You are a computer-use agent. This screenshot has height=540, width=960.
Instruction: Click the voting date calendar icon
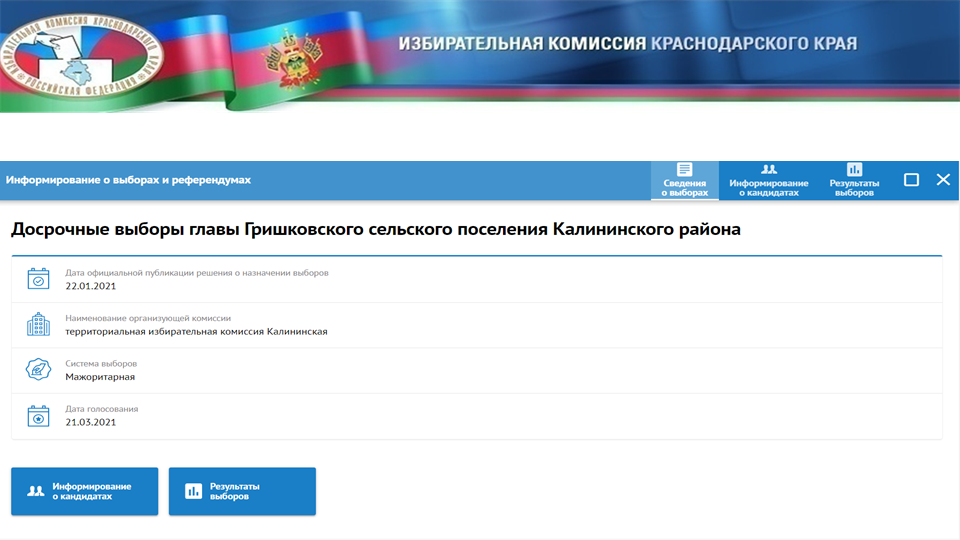tap(38, 416)
